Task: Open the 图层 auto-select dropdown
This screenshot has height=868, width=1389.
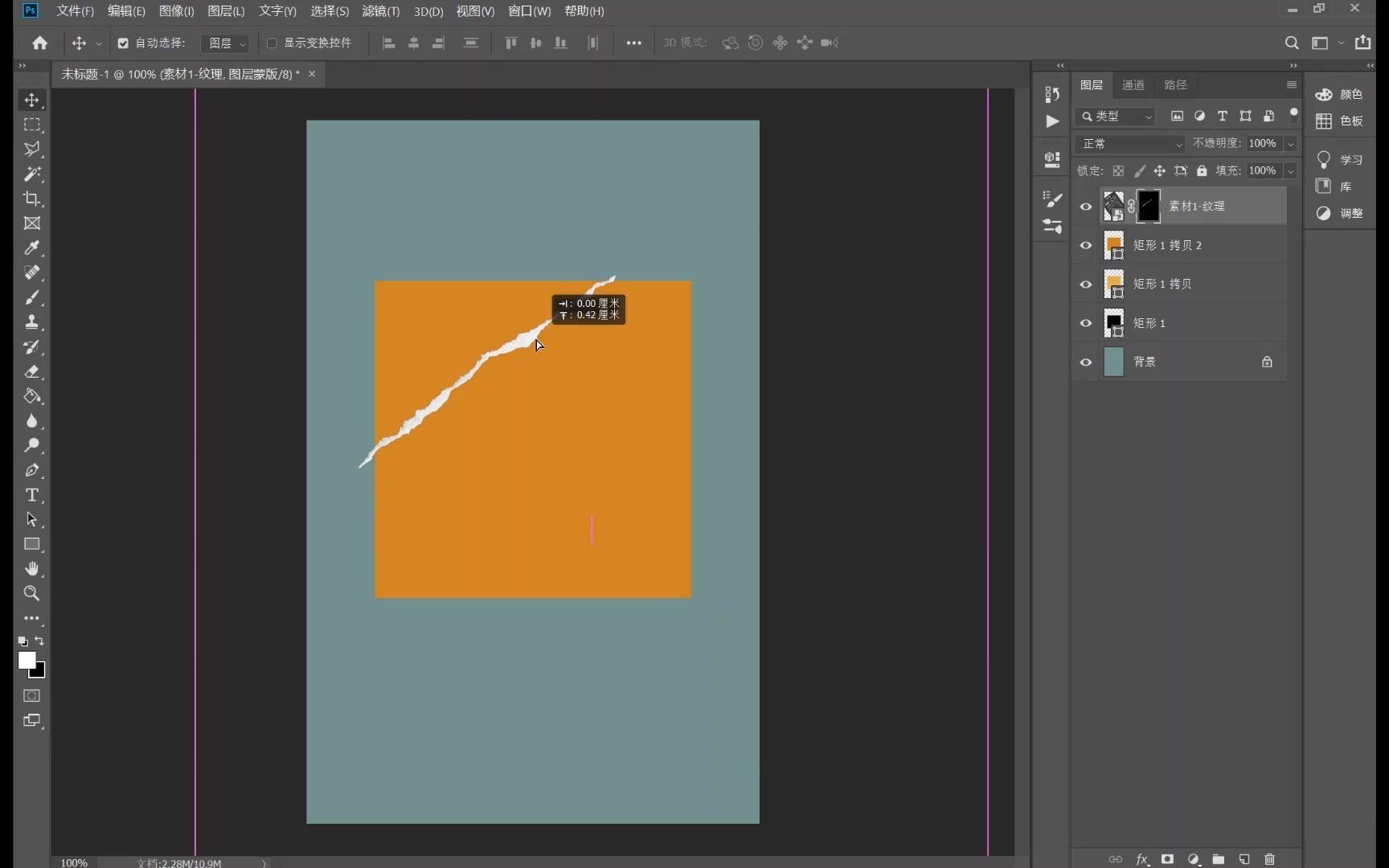Action: tap(225, 43)
